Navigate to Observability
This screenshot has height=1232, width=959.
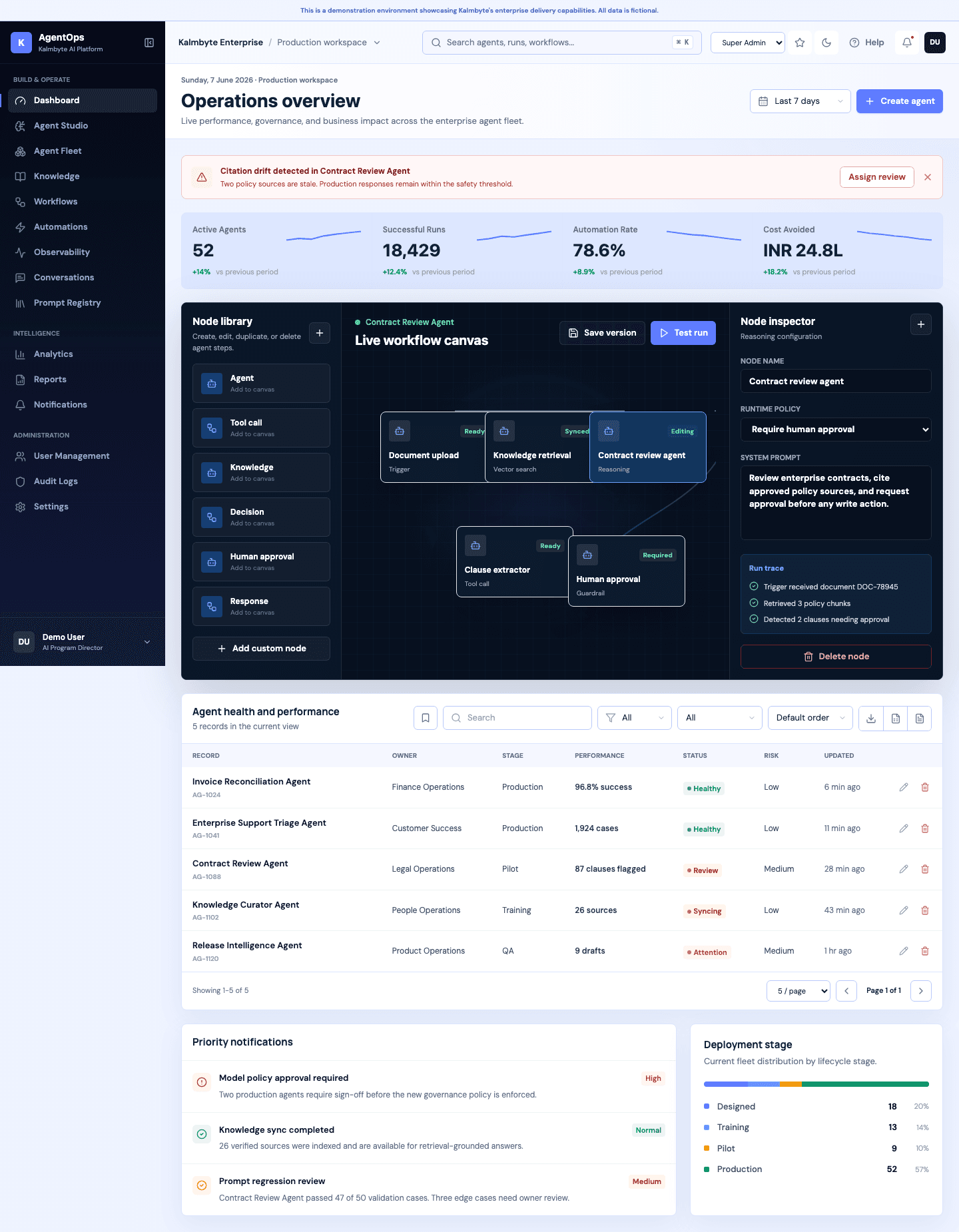(83, 252)
